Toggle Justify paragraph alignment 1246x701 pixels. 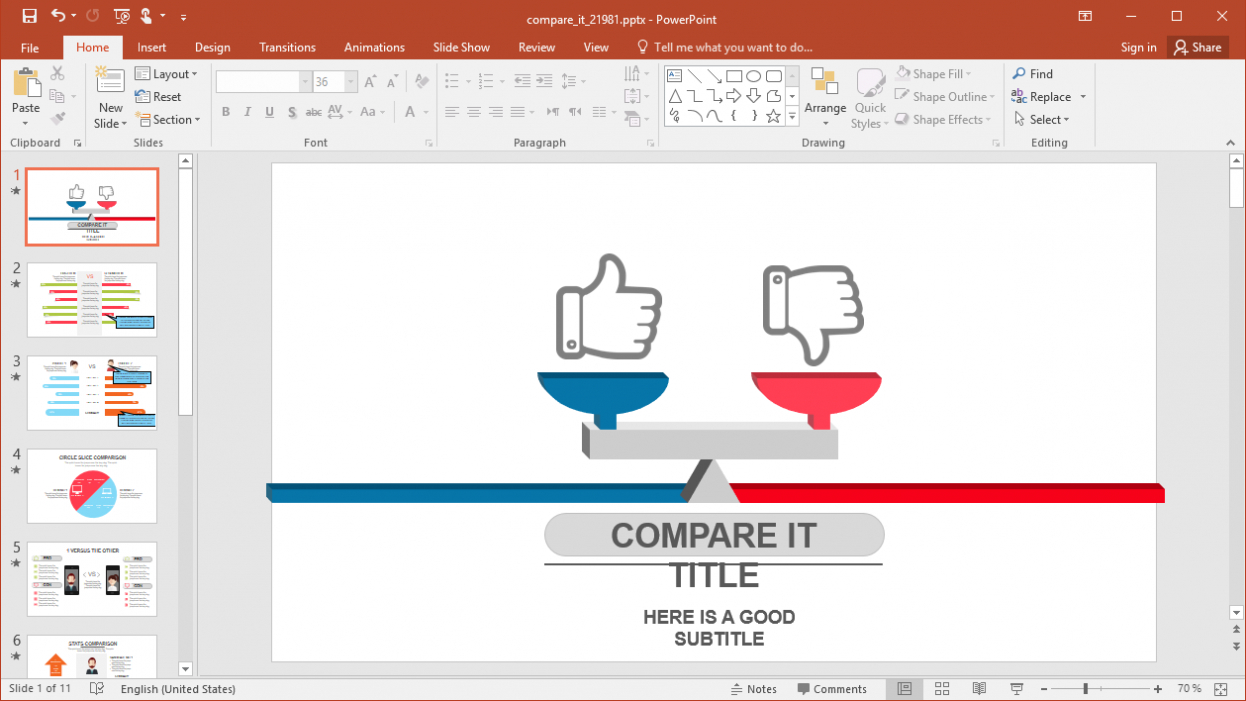coord(518,112)
